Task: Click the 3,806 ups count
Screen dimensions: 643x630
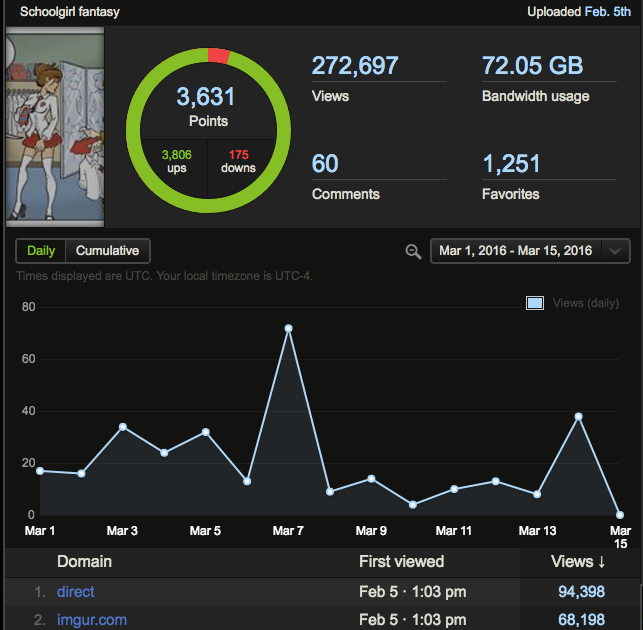Action: tap(176, 161)
